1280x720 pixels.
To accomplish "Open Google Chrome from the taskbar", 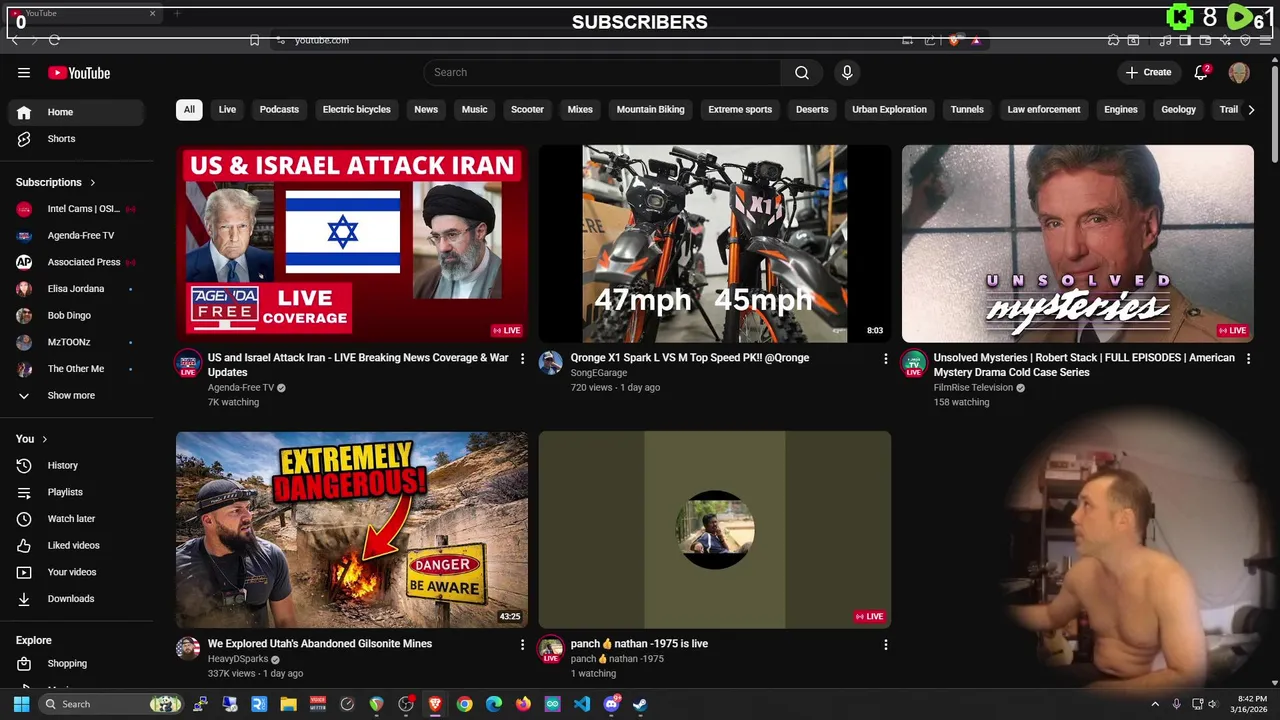I will (x=464, y=704).
